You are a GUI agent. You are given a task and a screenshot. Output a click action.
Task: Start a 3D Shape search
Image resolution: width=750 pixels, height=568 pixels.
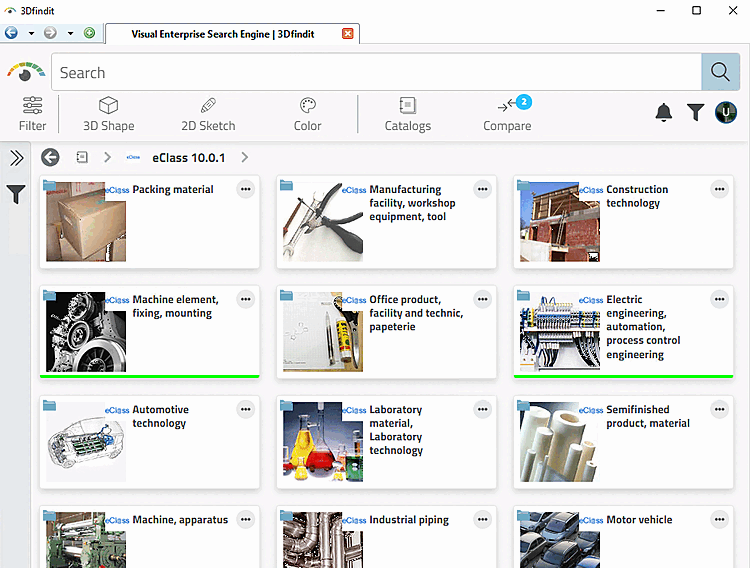tap(109, 114)
